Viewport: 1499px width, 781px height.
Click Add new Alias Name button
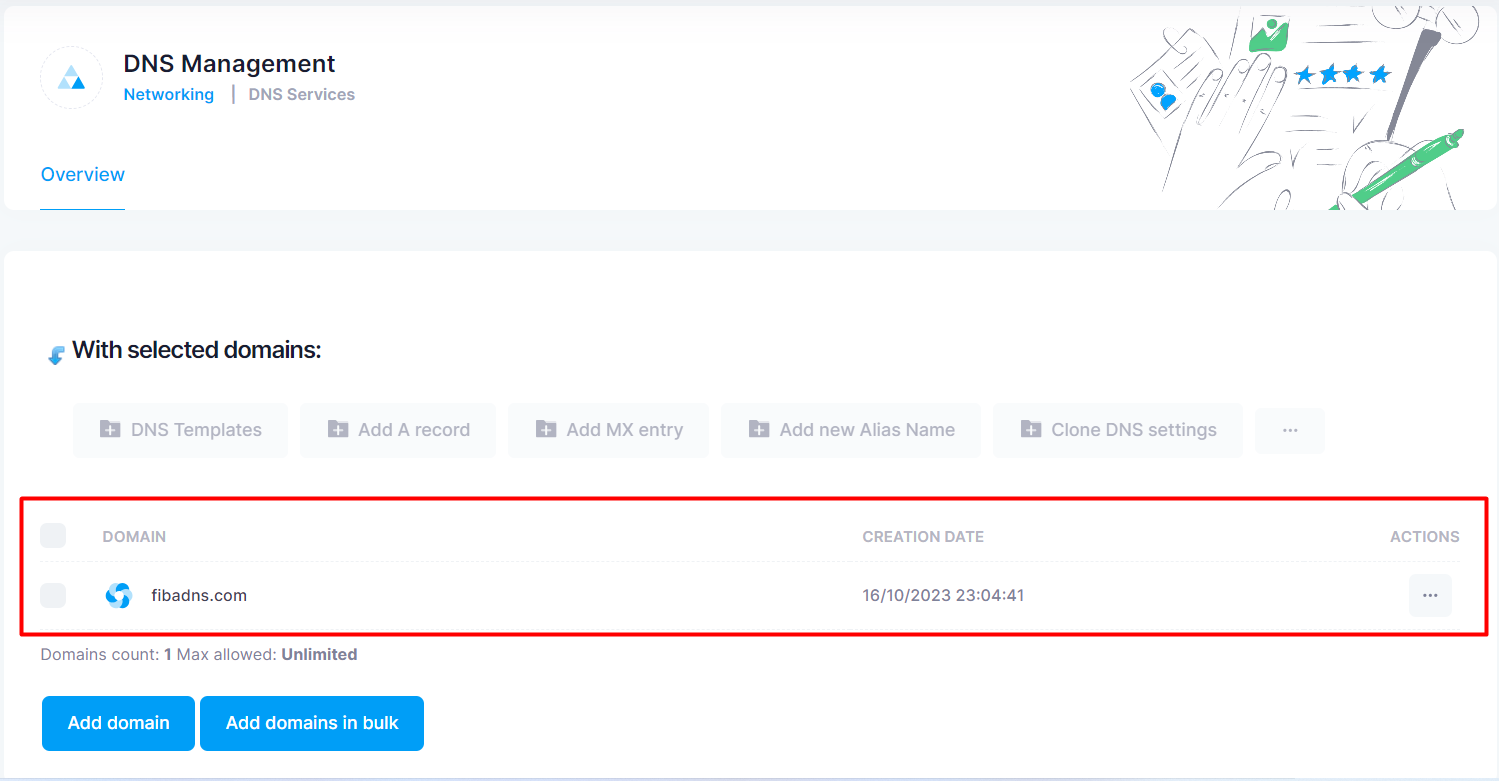point(851,430)
